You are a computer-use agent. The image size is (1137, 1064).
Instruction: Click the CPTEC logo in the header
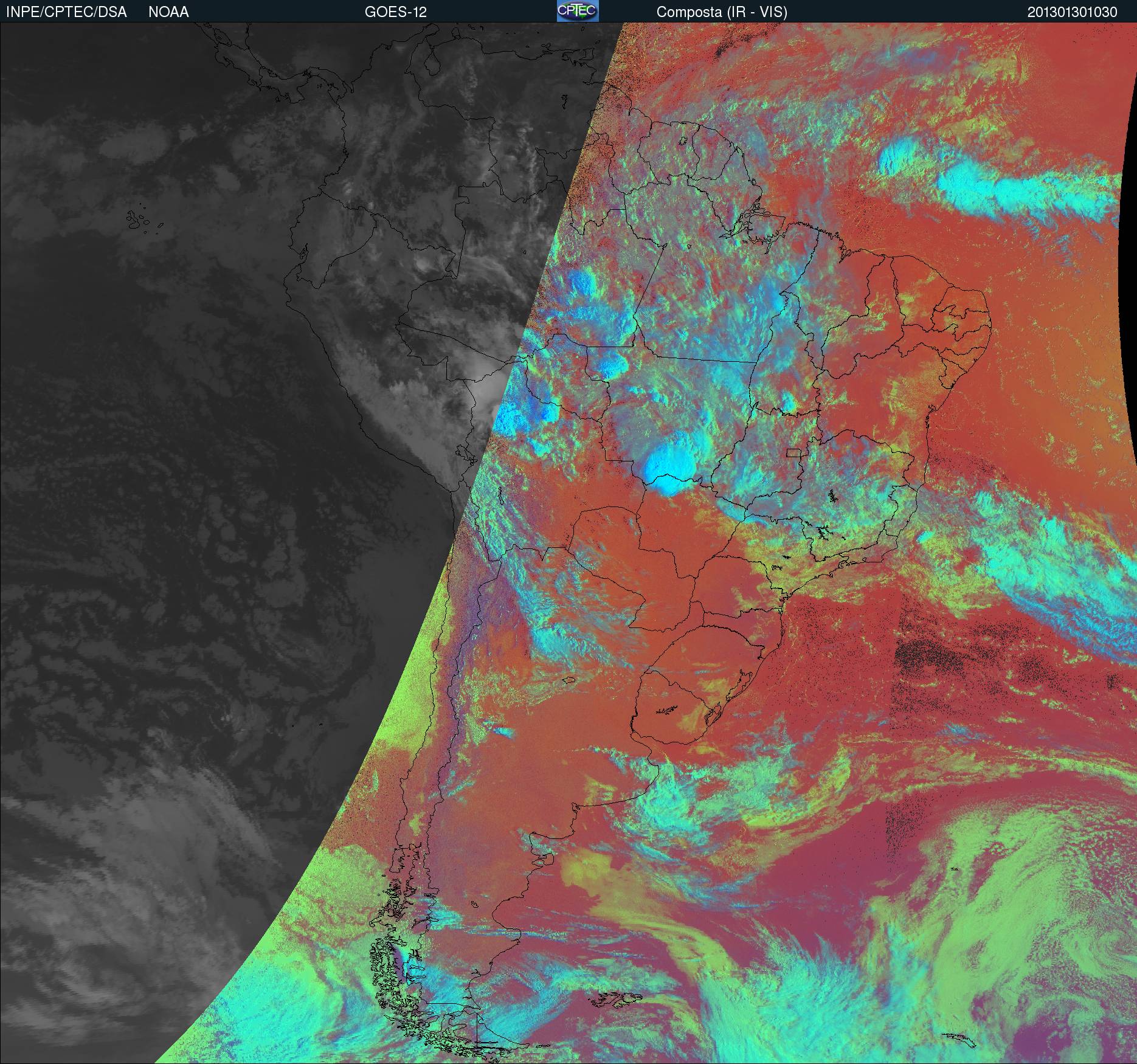click(578, 11)
